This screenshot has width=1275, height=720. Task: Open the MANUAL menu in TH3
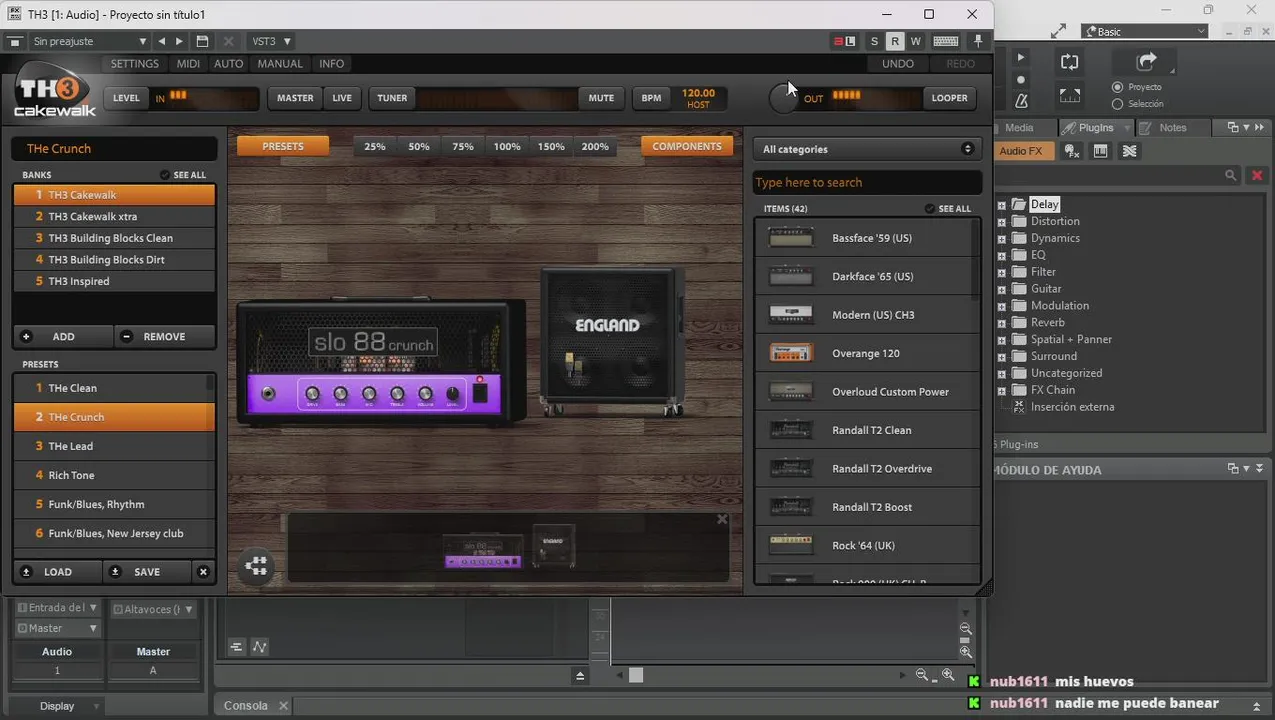[280, 64]
